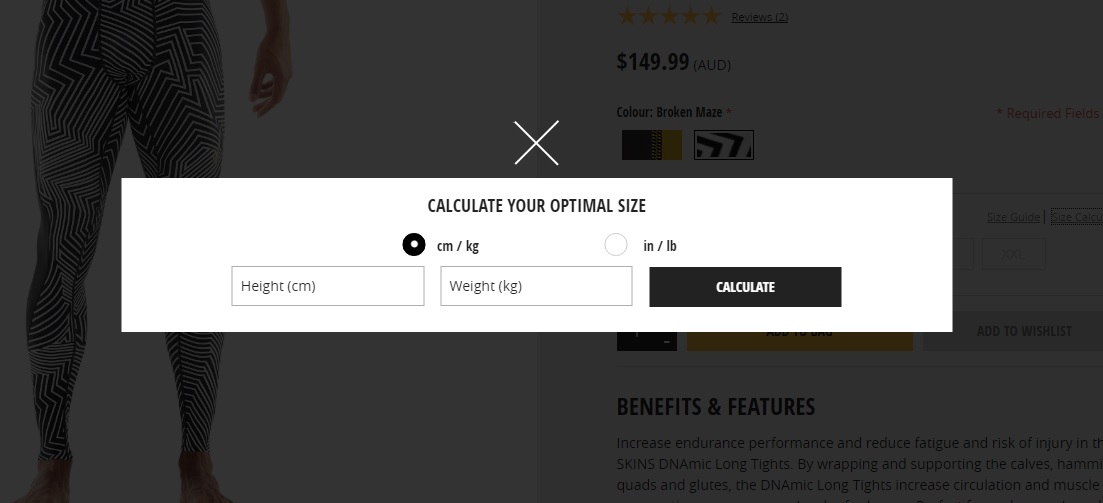This screenshot has width=1103, height=503.
Task: Click the ADD TO BAG button
Action: pyautogui.click(x=799, y=340)
